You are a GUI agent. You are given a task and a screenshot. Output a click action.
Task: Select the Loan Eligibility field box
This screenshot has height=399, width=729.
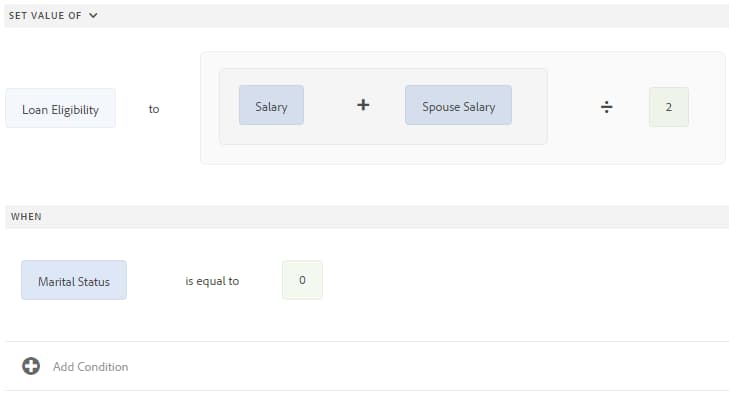60,108
